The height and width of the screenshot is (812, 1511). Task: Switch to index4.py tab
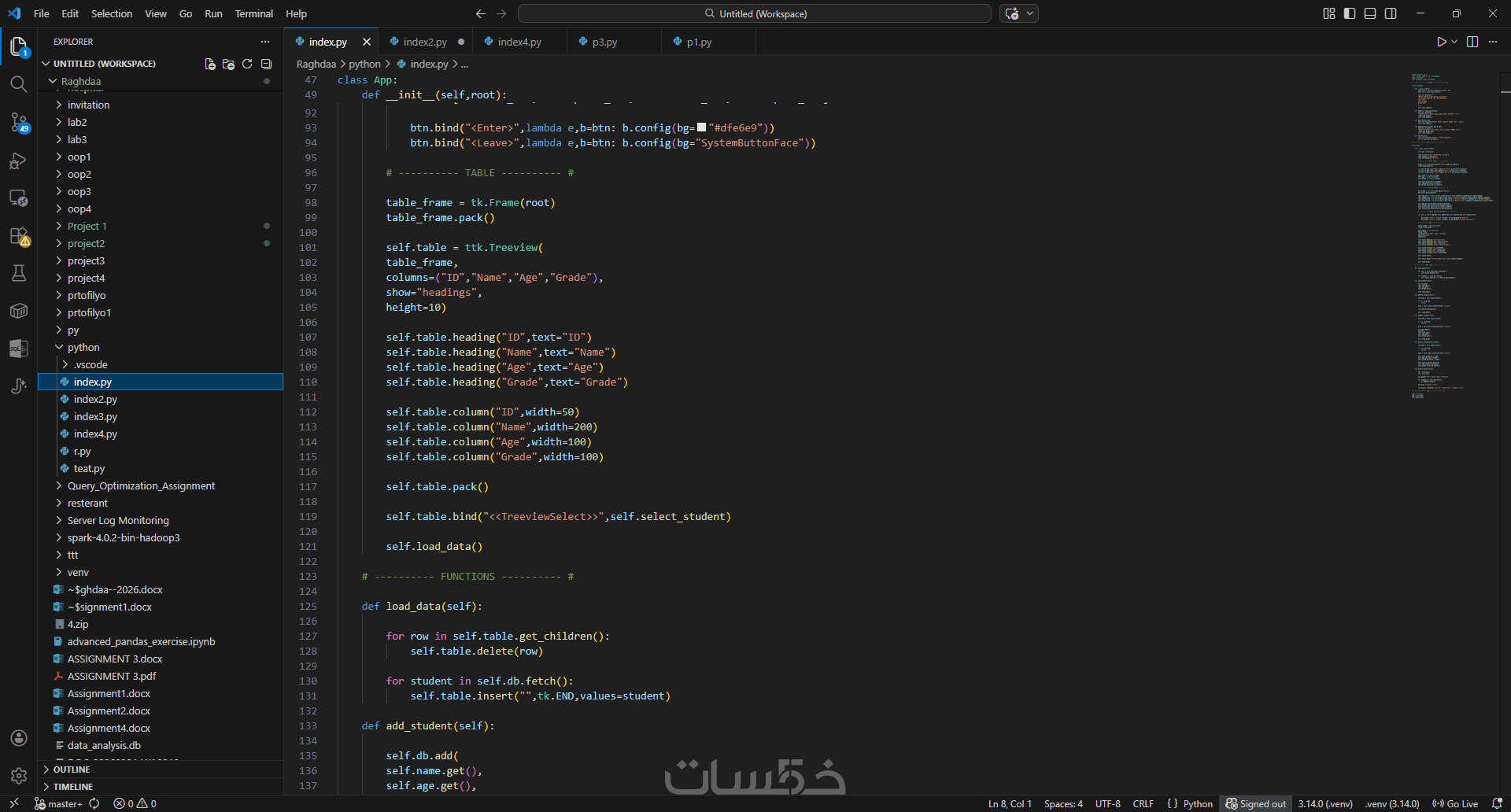pos(519,42)
